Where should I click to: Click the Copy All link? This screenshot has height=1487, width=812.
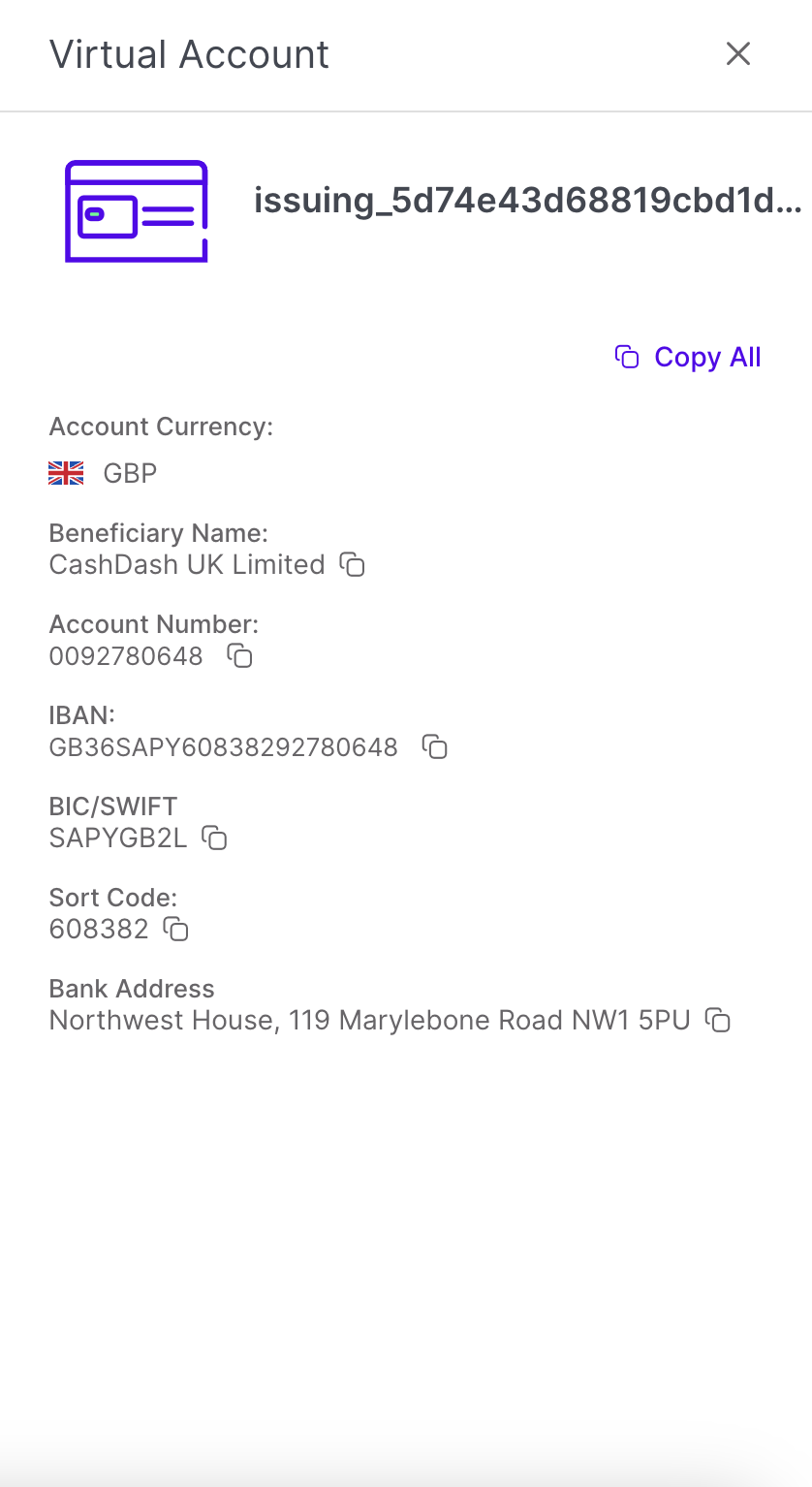pos(688,357)
